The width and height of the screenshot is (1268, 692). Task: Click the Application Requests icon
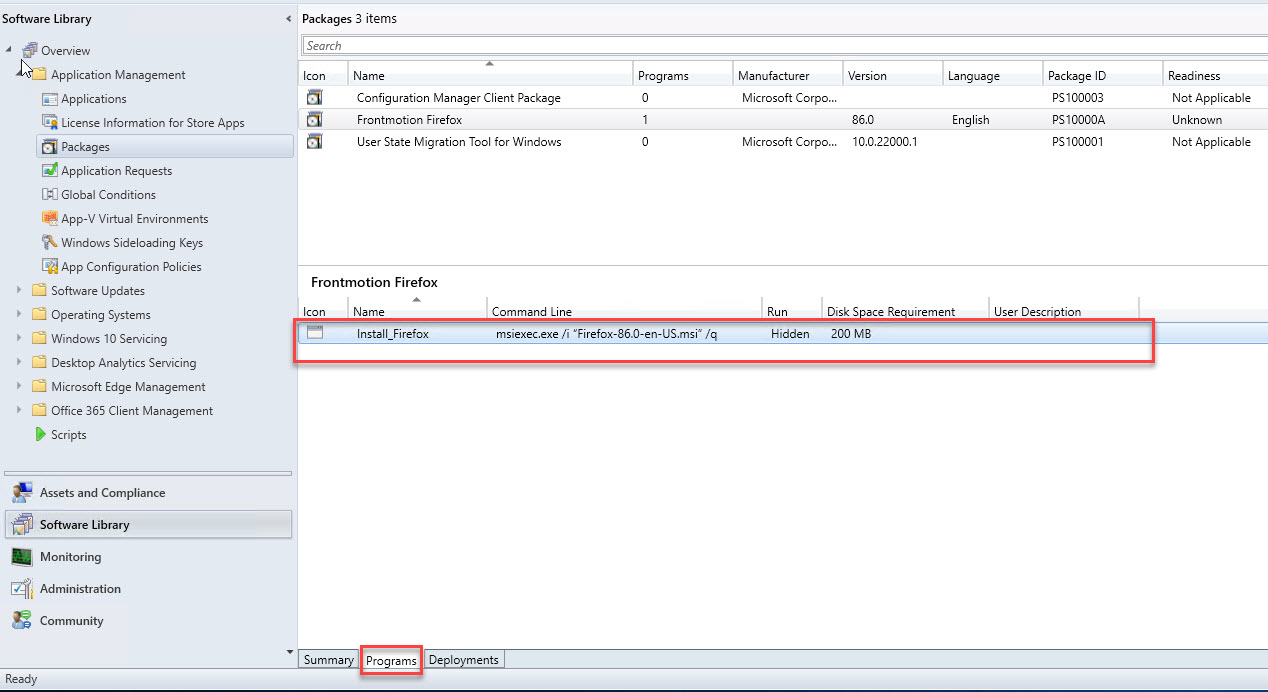coord(50,171)
